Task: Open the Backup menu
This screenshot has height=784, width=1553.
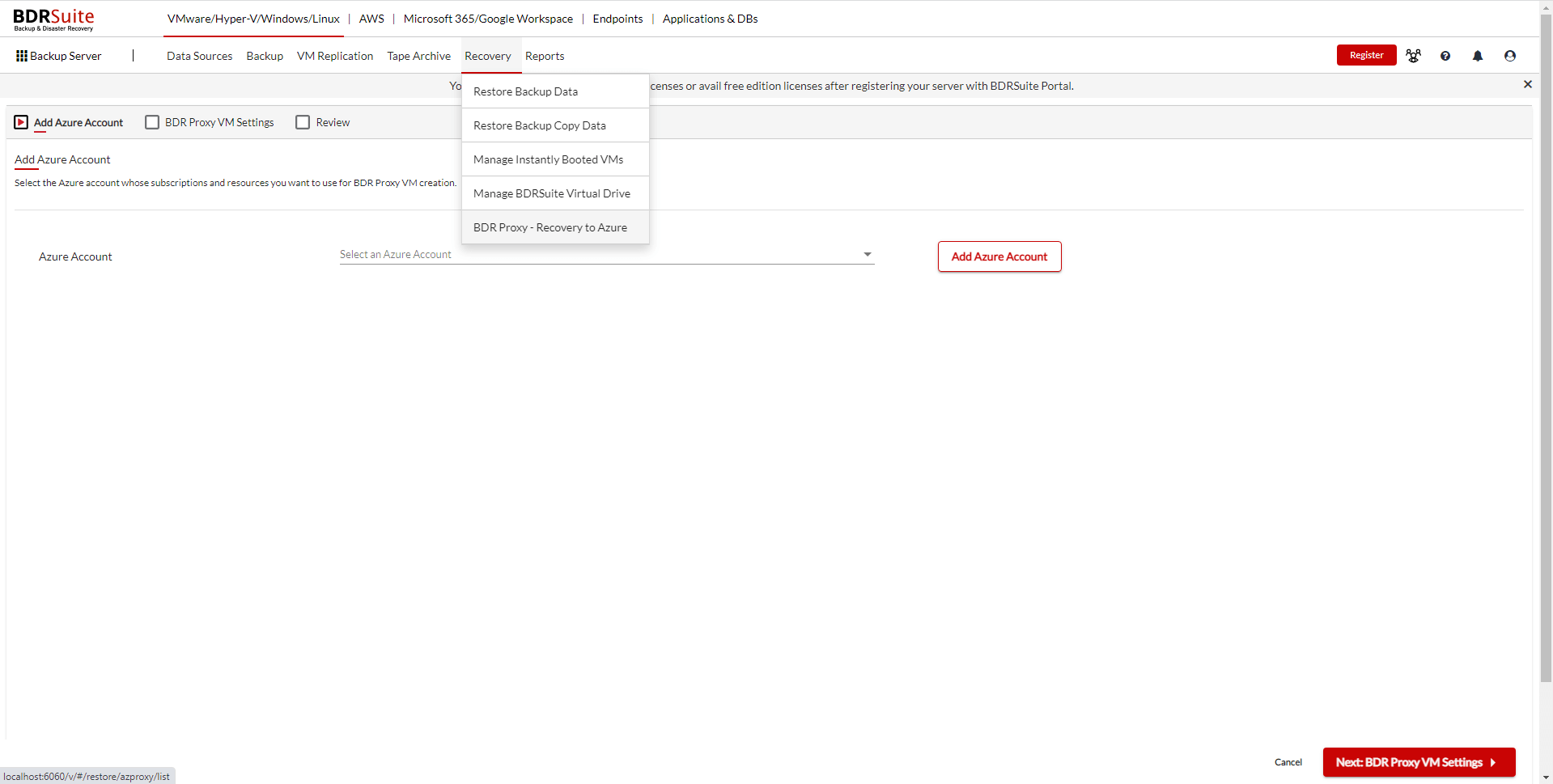Action: coord(265,56)
